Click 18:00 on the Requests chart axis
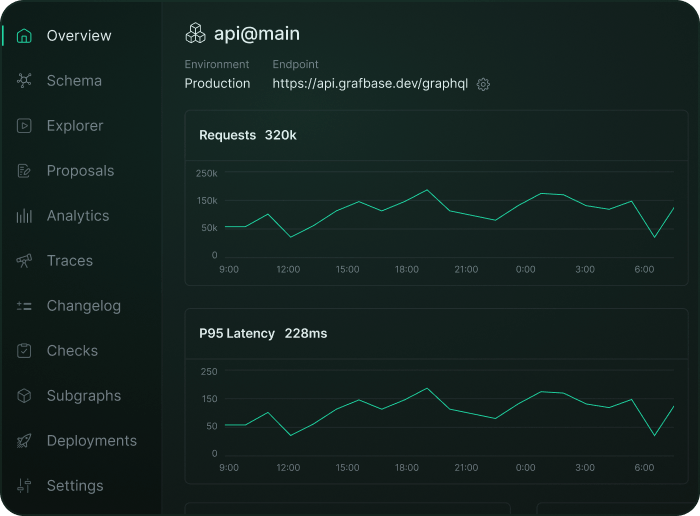The width and height of the screenshot is (700, 516). pos(407,270)
